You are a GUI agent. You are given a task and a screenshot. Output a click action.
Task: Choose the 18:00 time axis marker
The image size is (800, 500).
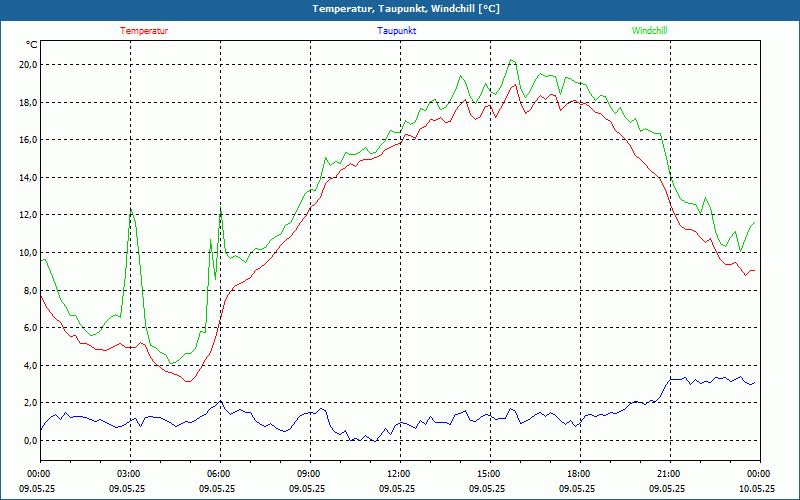tap(579, 473)
